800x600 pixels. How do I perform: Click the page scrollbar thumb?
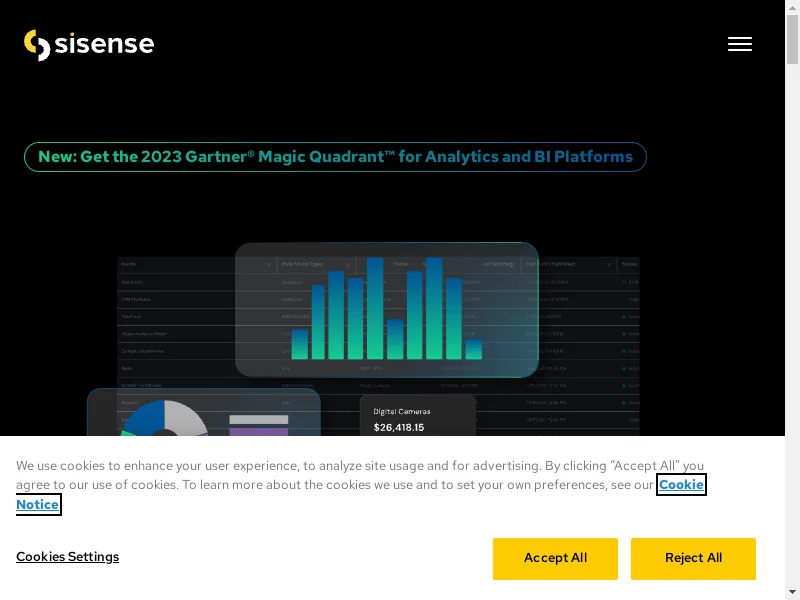coord(792,39)
